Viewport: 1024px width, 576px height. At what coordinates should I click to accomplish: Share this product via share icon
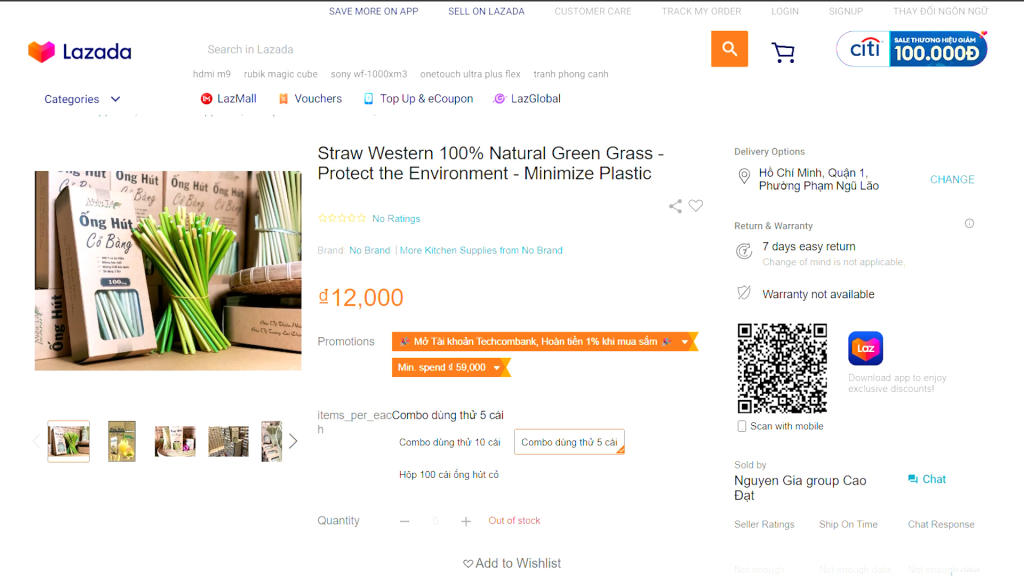[x=676, y=206]
